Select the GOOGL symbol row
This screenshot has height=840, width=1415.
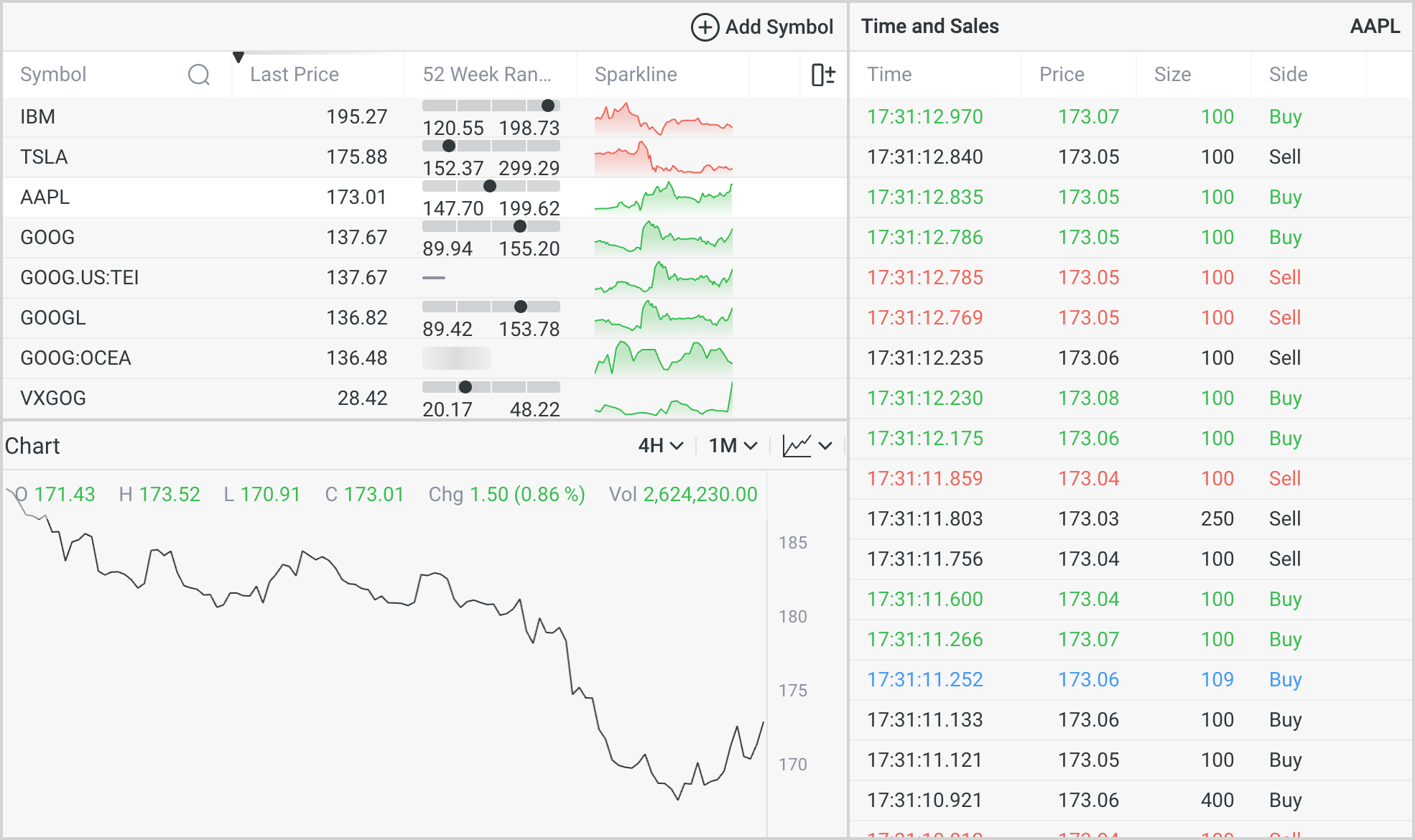(x=425, y=318)
